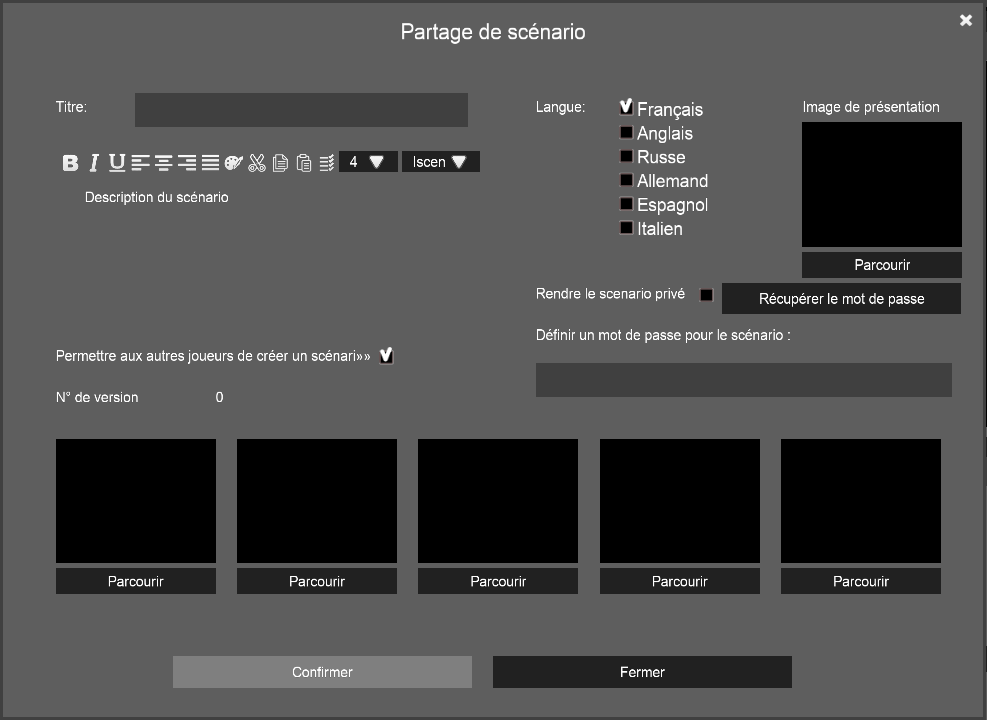Click Parcourir under first screenshot slot

tap(136, 581)
